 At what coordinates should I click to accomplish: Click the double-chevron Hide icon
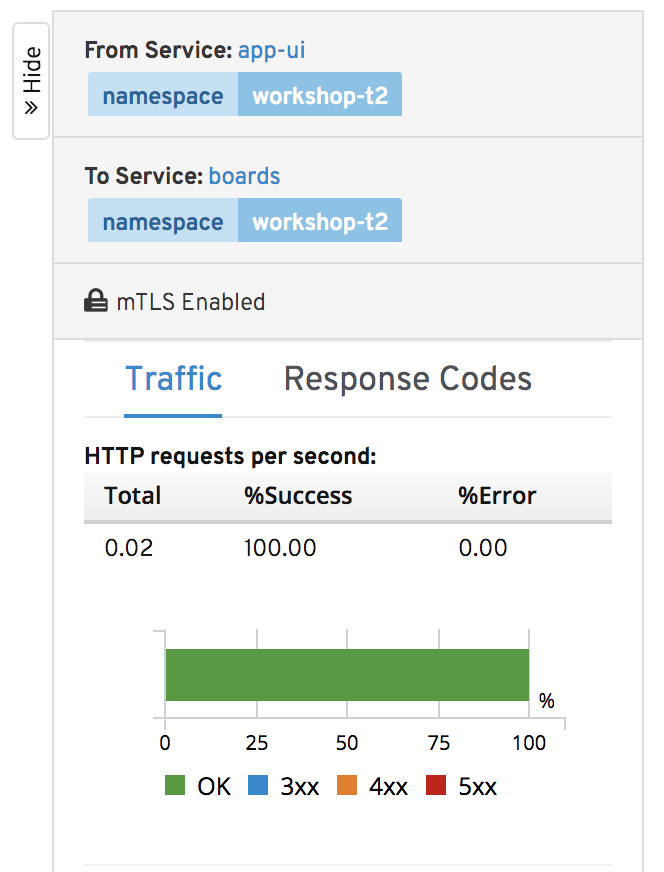31,107
